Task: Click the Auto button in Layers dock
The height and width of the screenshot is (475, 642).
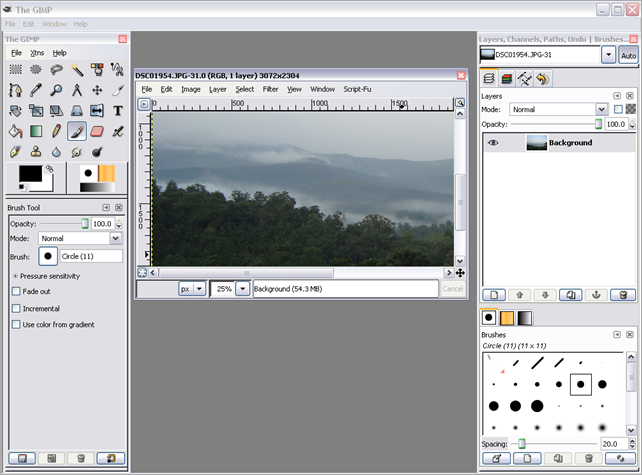Action: click(628, 55)
